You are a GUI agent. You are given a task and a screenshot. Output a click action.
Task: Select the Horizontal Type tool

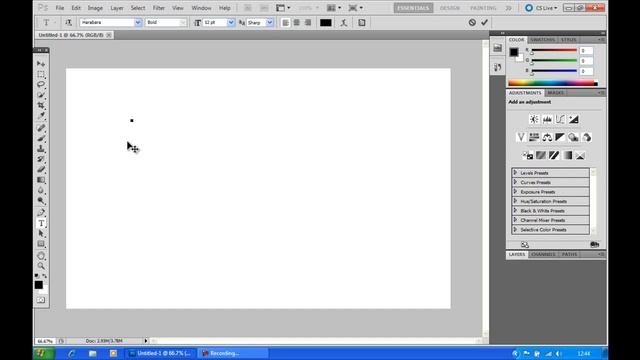tap(41, 223)
